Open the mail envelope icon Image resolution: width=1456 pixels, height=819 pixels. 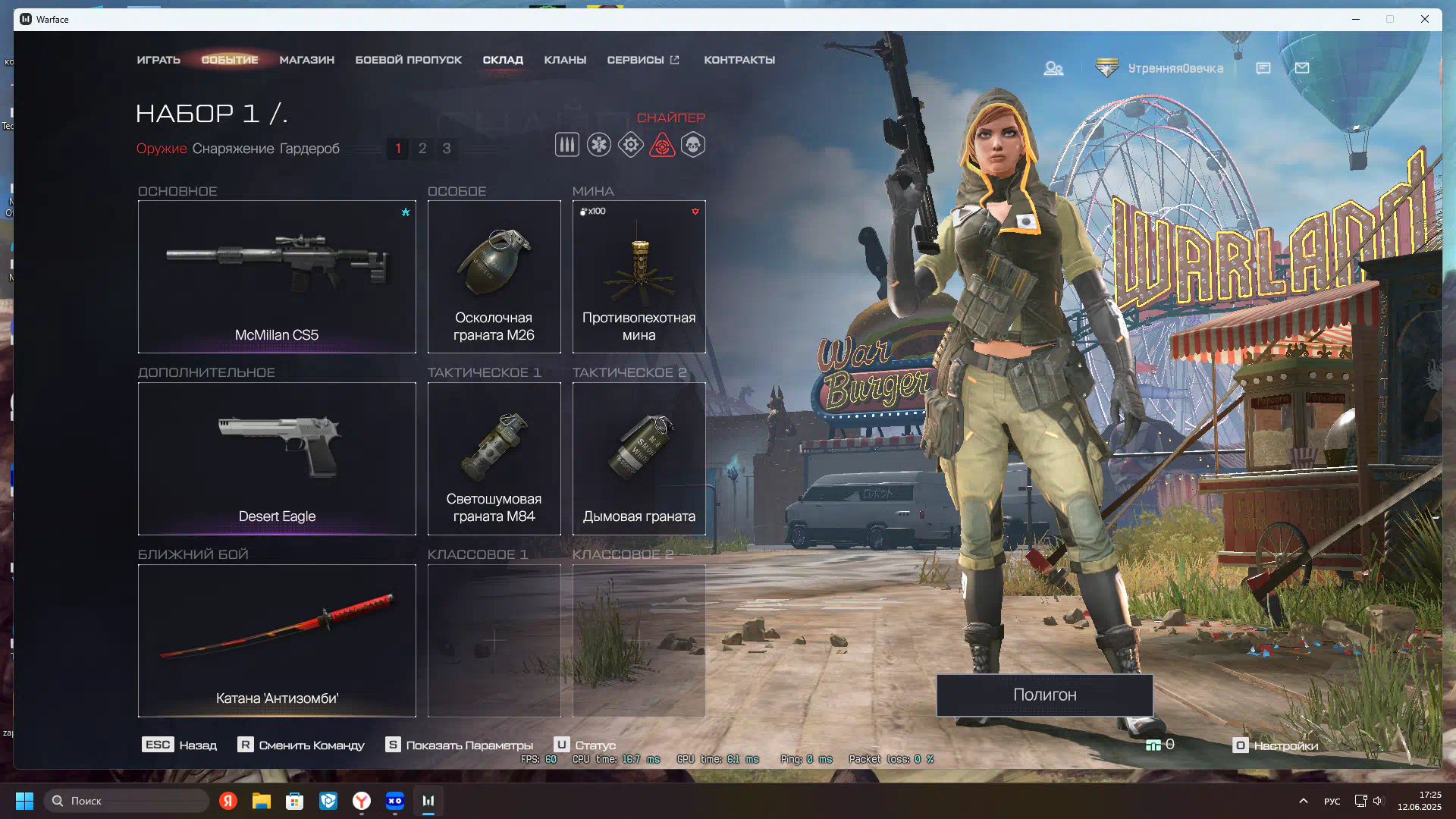(1302, 68)
